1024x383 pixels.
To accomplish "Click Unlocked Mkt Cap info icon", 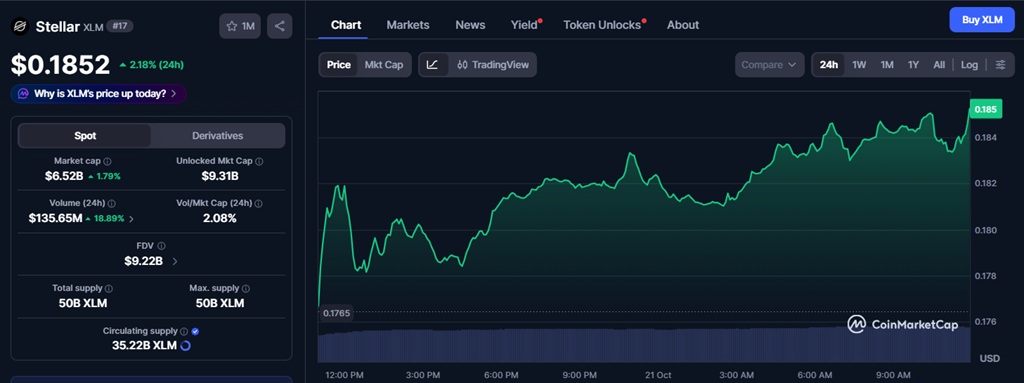I will [259, 161].
